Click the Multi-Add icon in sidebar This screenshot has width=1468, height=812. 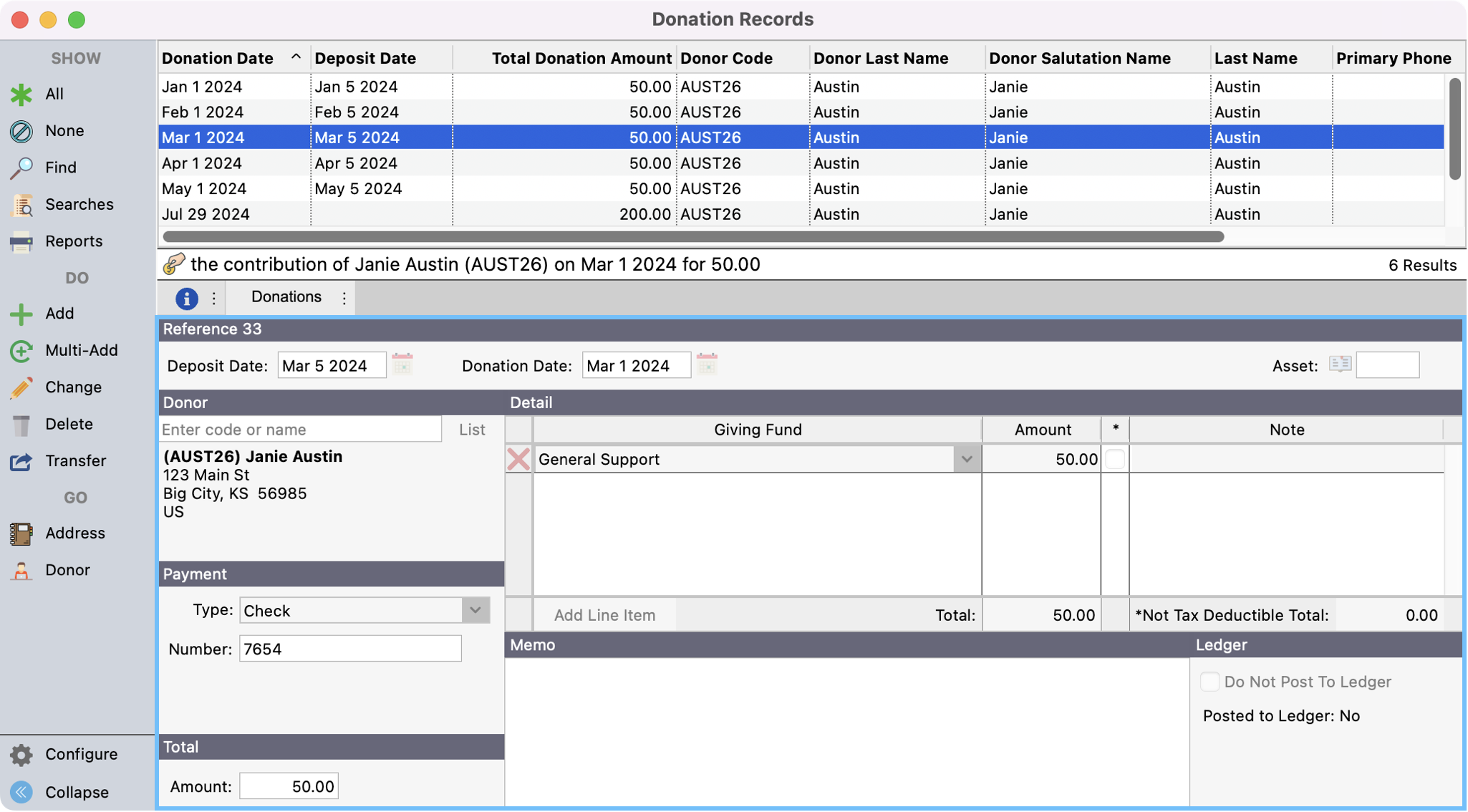(21, 351)
